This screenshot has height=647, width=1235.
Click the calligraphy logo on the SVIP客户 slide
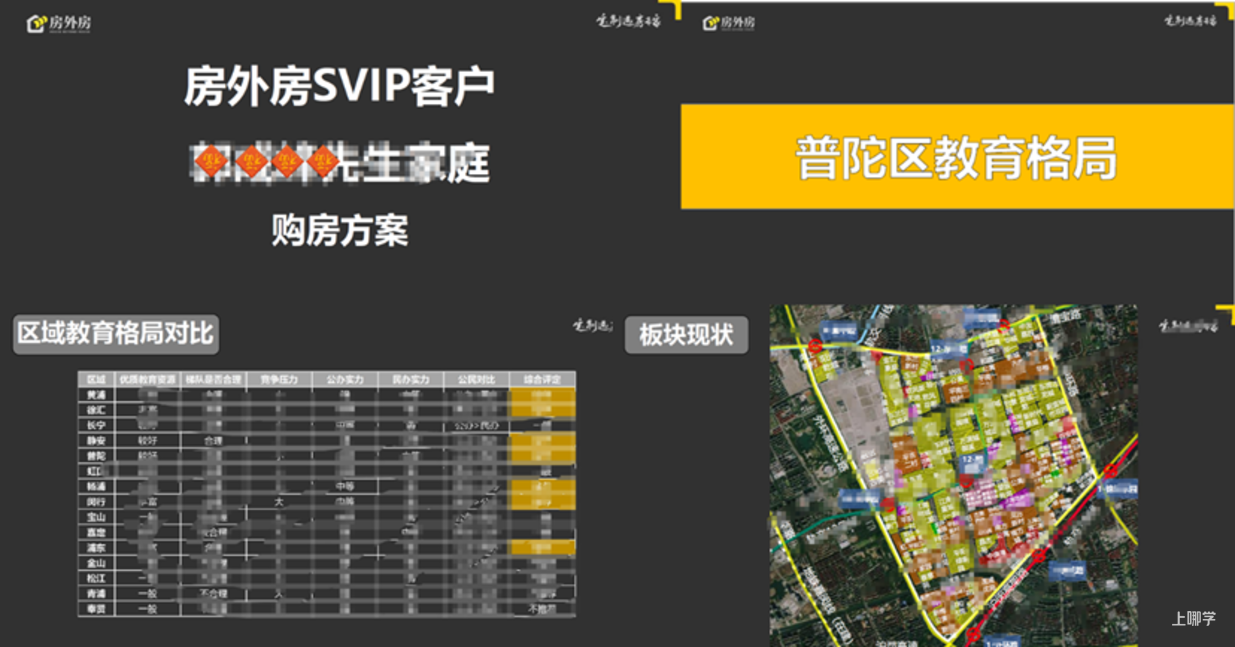(x=629, y=21)
